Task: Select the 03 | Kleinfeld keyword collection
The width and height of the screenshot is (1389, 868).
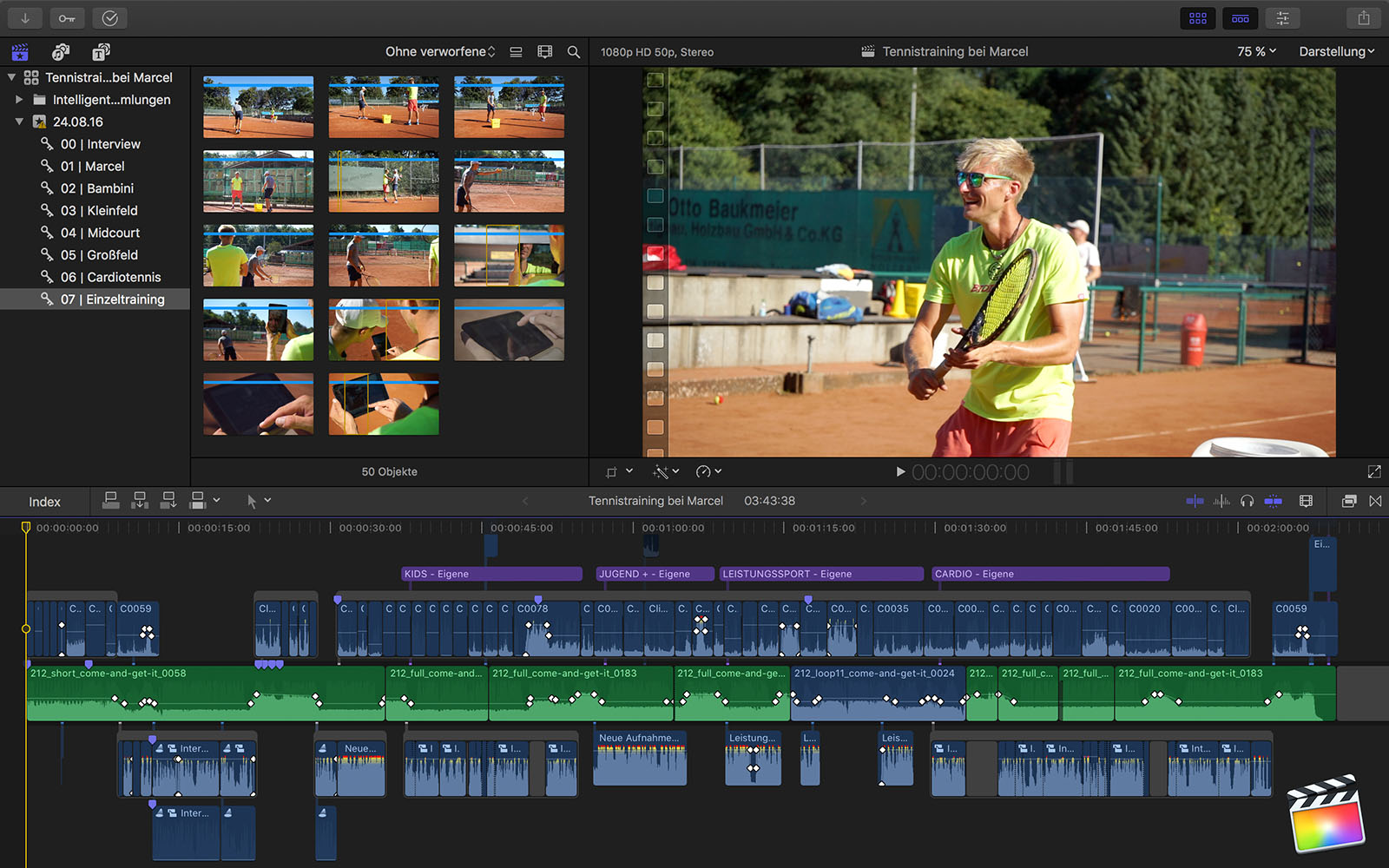Action: pos(99,211)
